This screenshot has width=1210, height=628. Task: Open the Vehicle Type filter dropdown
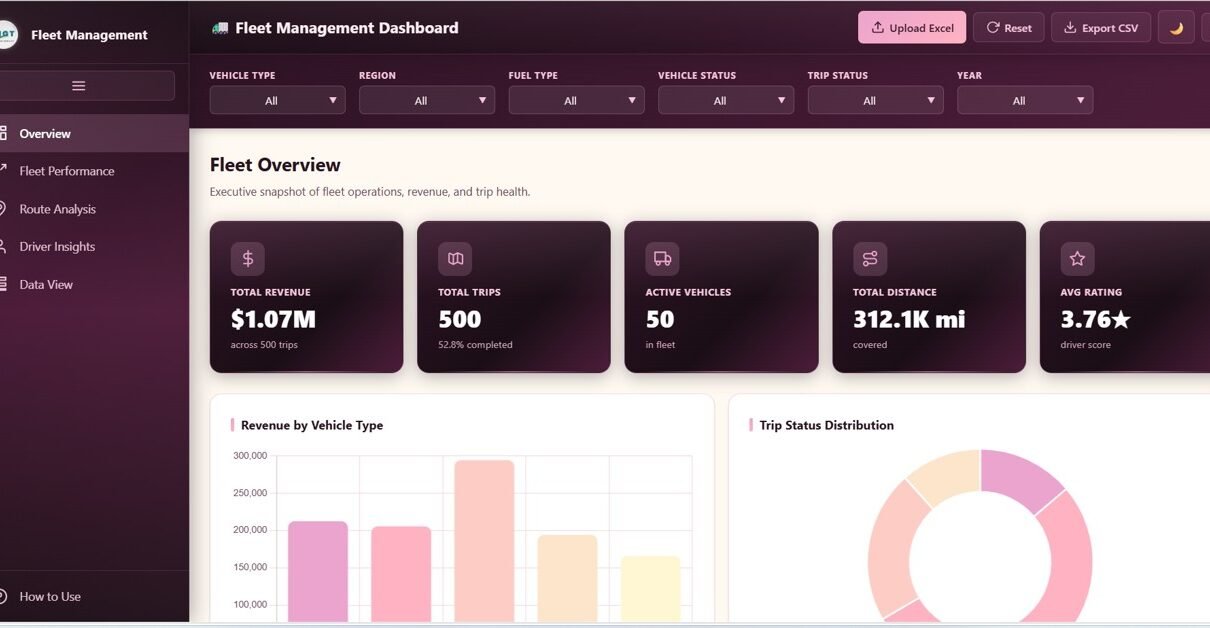point(277,100)
